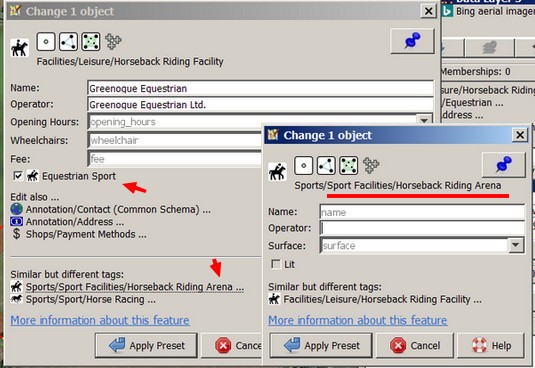Click Operator field with Greenoque Equestrian Ltd.

coord(260,104)
